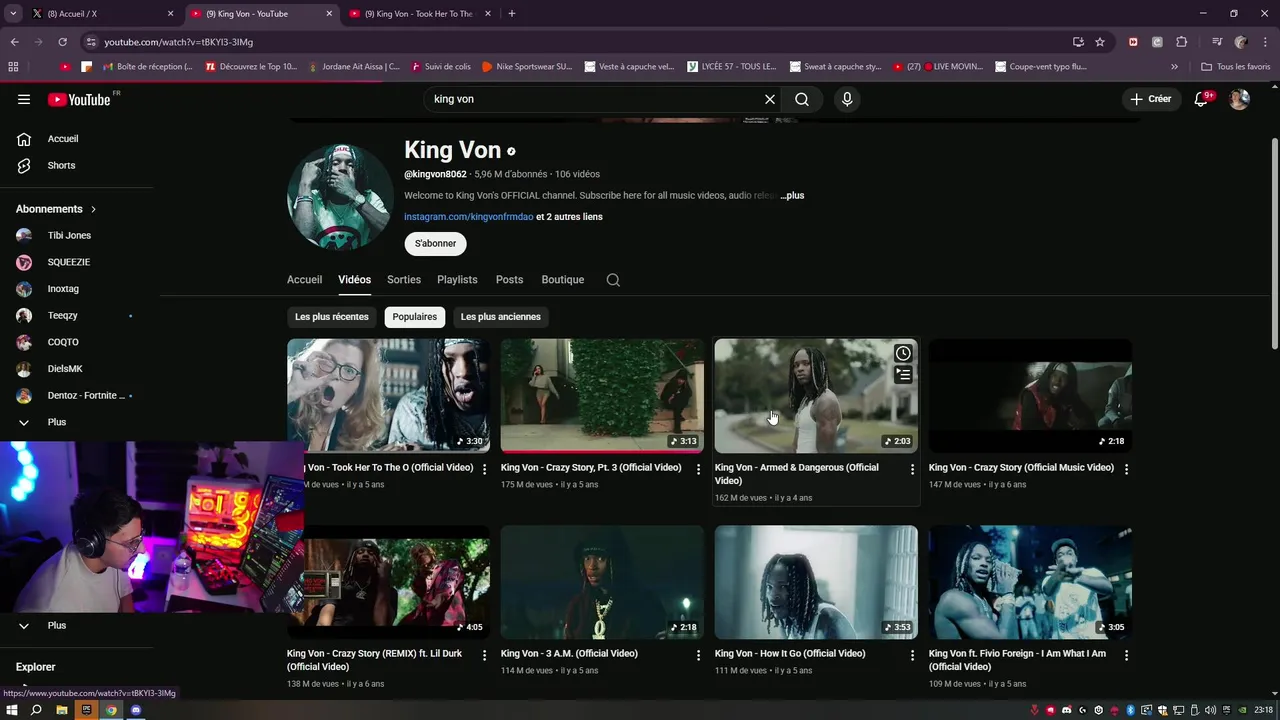Switch to Took Her To The O browser tab

(419, 14)
